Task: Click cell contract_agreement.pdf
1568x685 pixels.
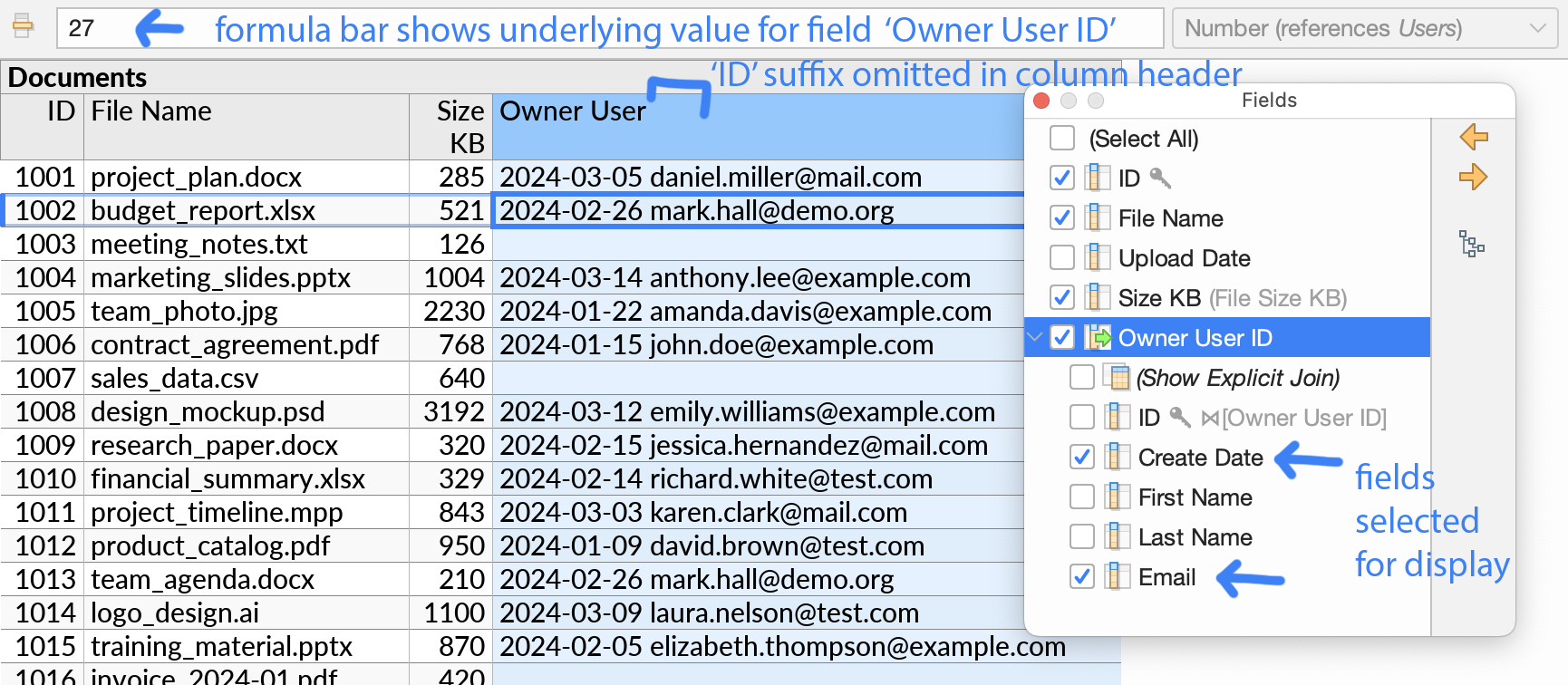Action: pos(247,344)
